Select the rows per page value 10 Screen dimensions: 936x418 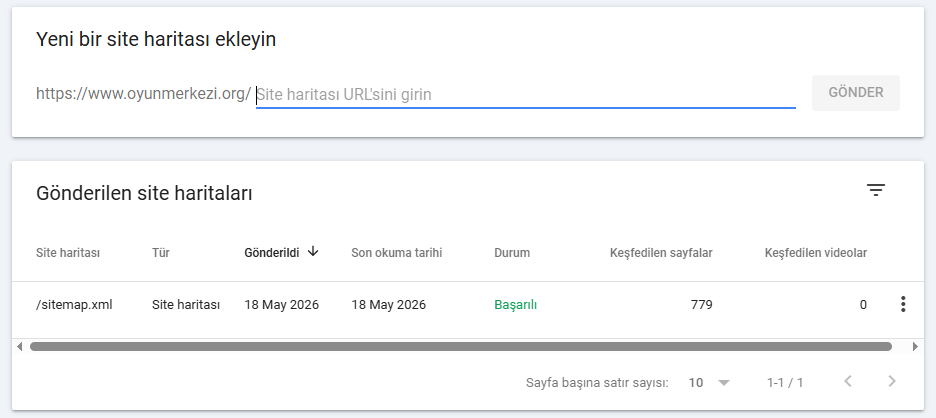coord(695,383)
